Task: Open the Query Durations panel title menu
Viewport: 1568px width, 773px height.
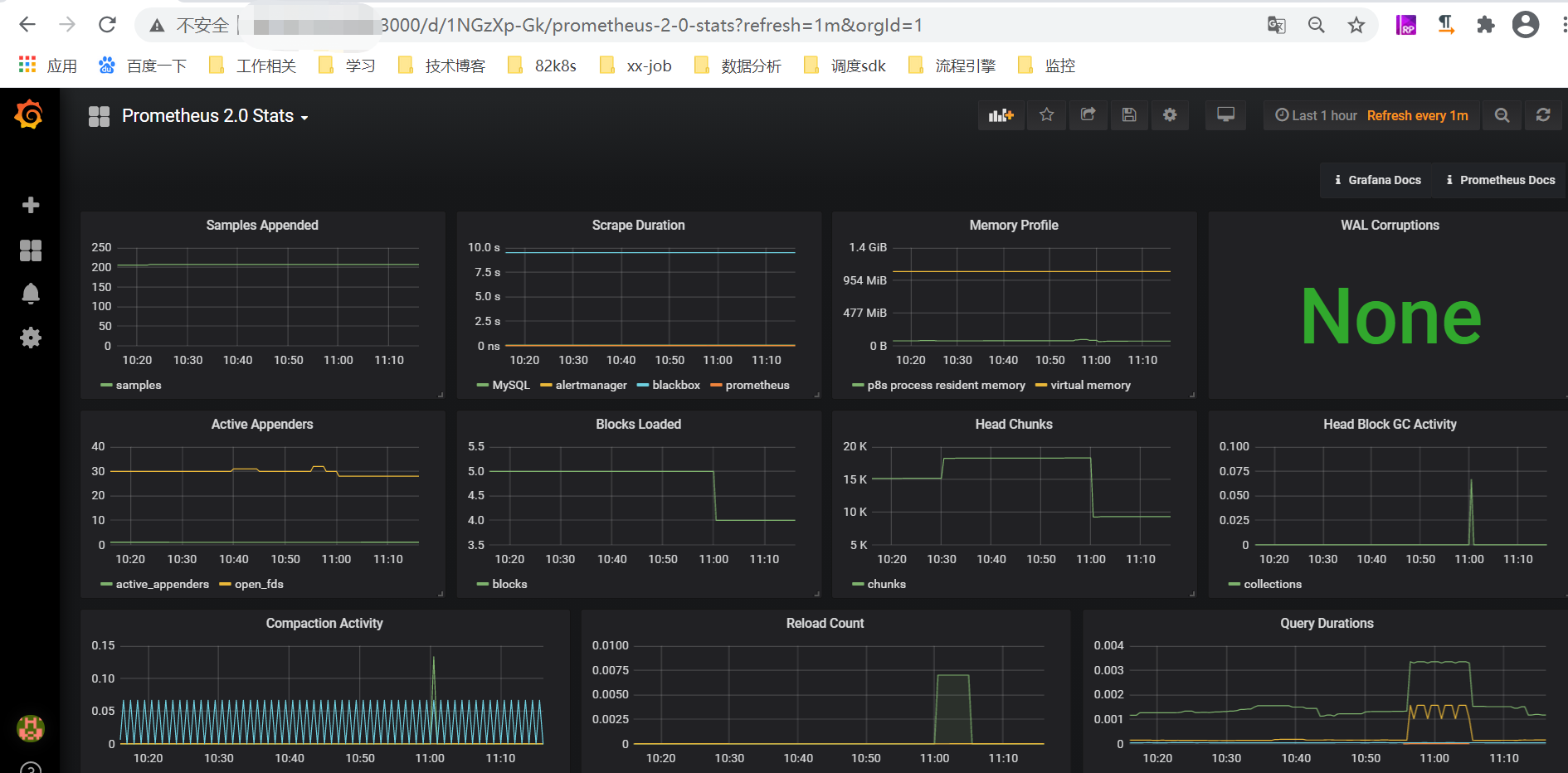Action: [1327, 623]
